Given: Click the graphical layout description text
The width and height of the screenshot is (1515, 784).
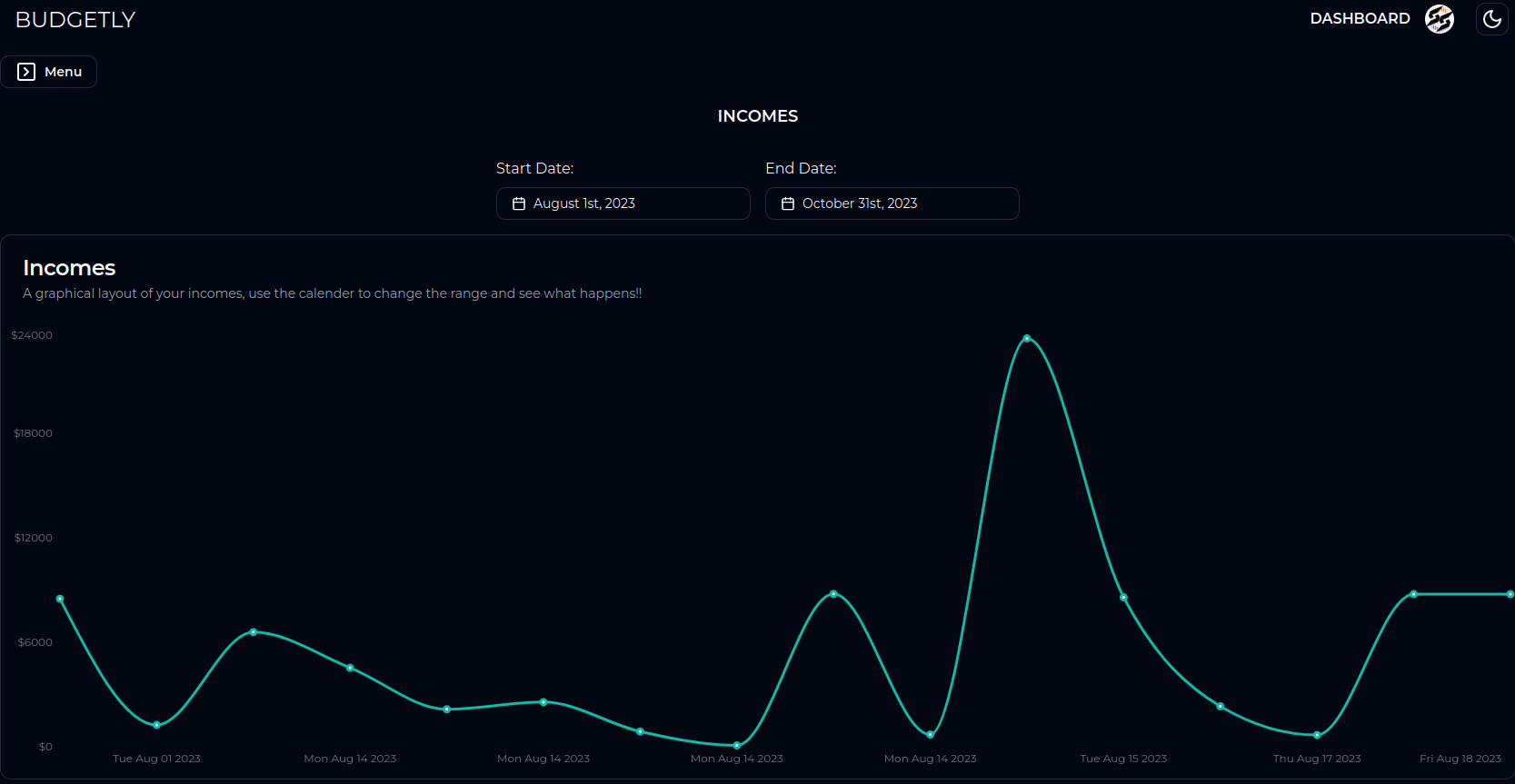Looking at the screenshot, I should tap(333, 293).
